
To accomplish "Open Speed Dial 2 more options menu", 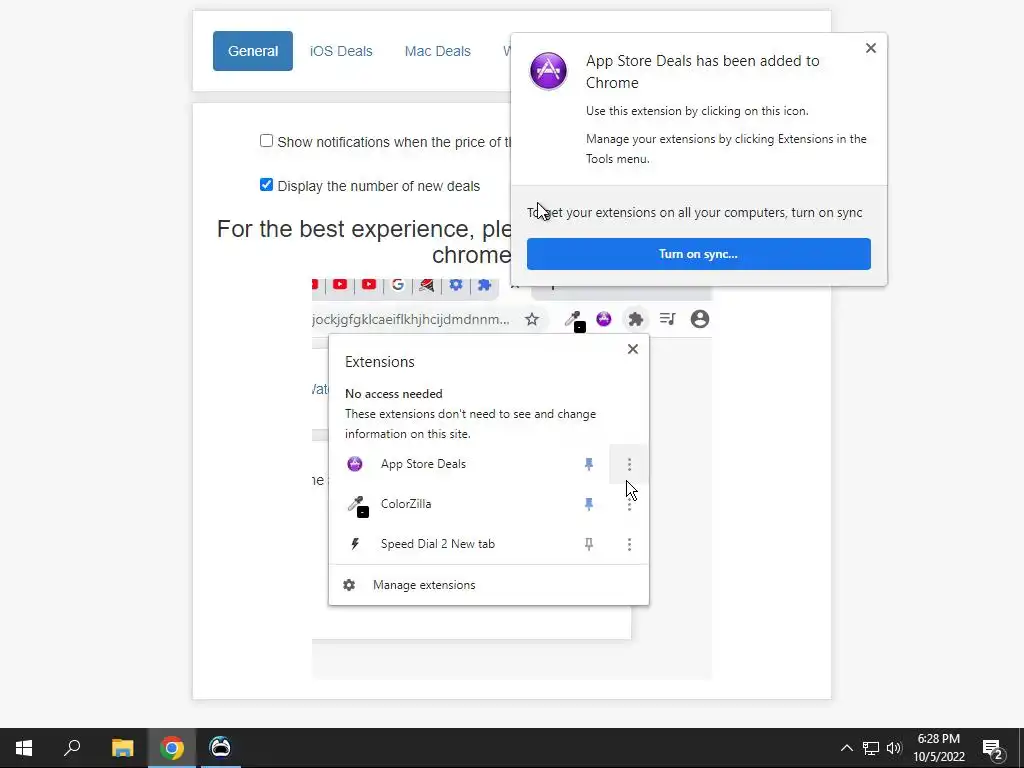I will pyautogui.click(x=630, y=544).
